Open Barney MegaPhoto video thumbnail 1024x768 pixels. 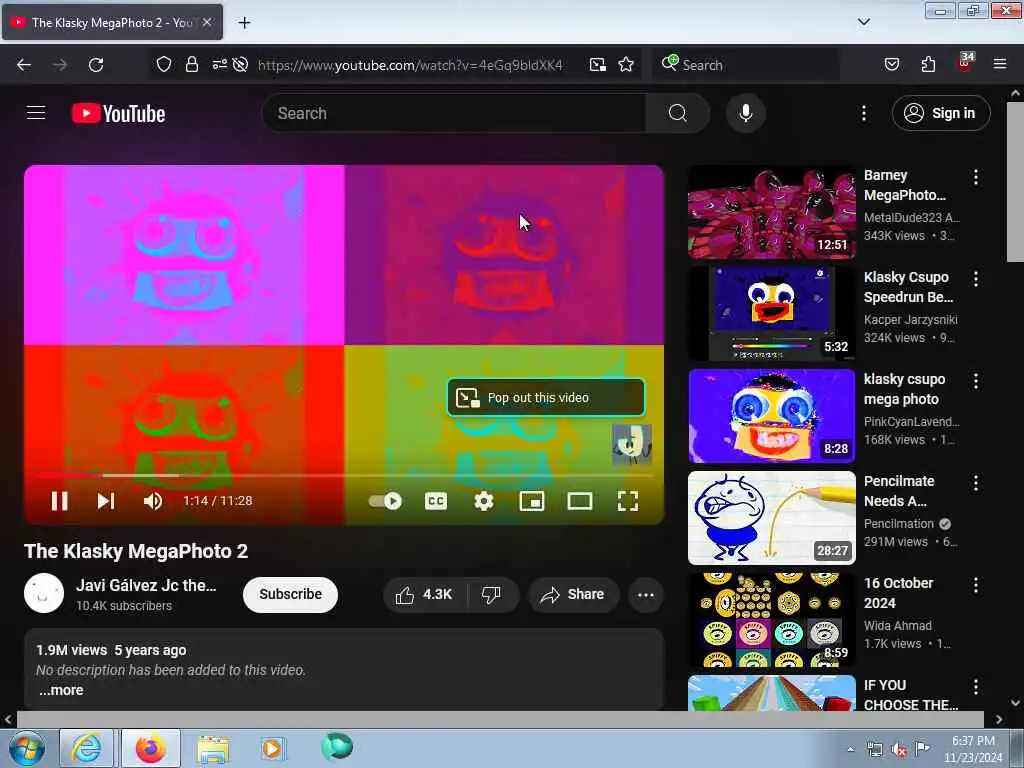(772, 212)
